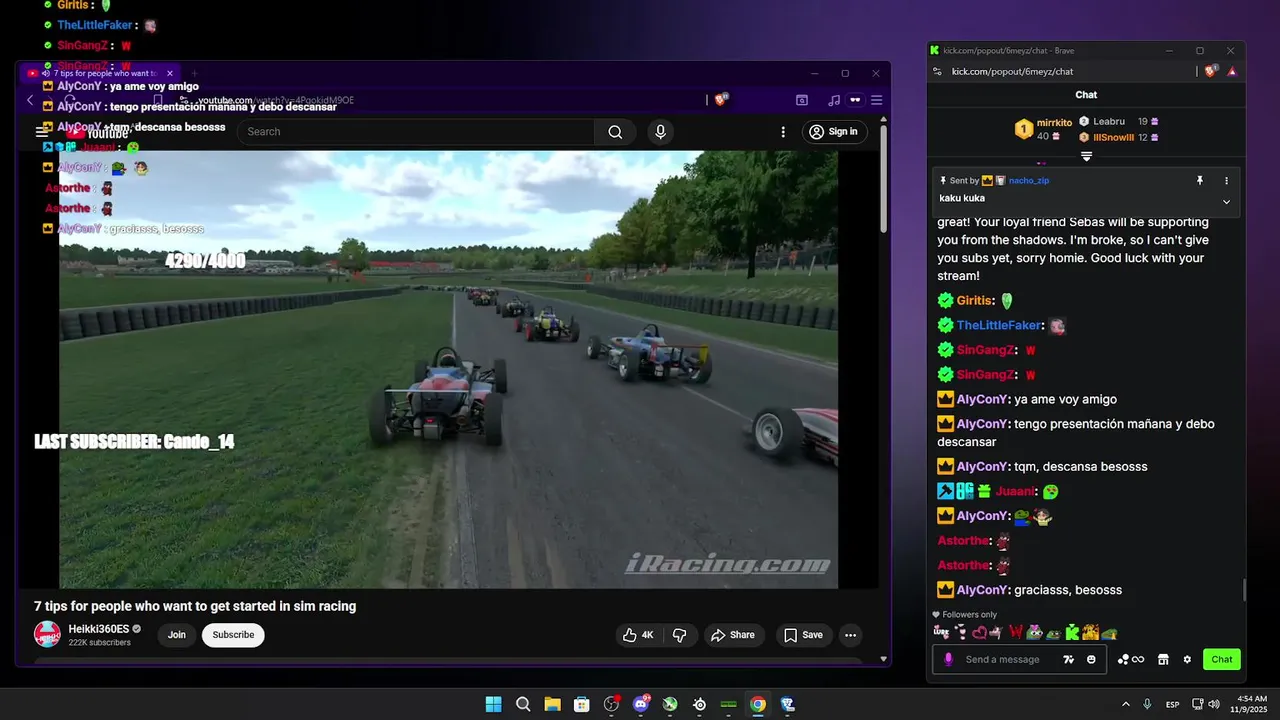
Task: Close the '7 tips' YouTube tab
Action: click(170, 73)
